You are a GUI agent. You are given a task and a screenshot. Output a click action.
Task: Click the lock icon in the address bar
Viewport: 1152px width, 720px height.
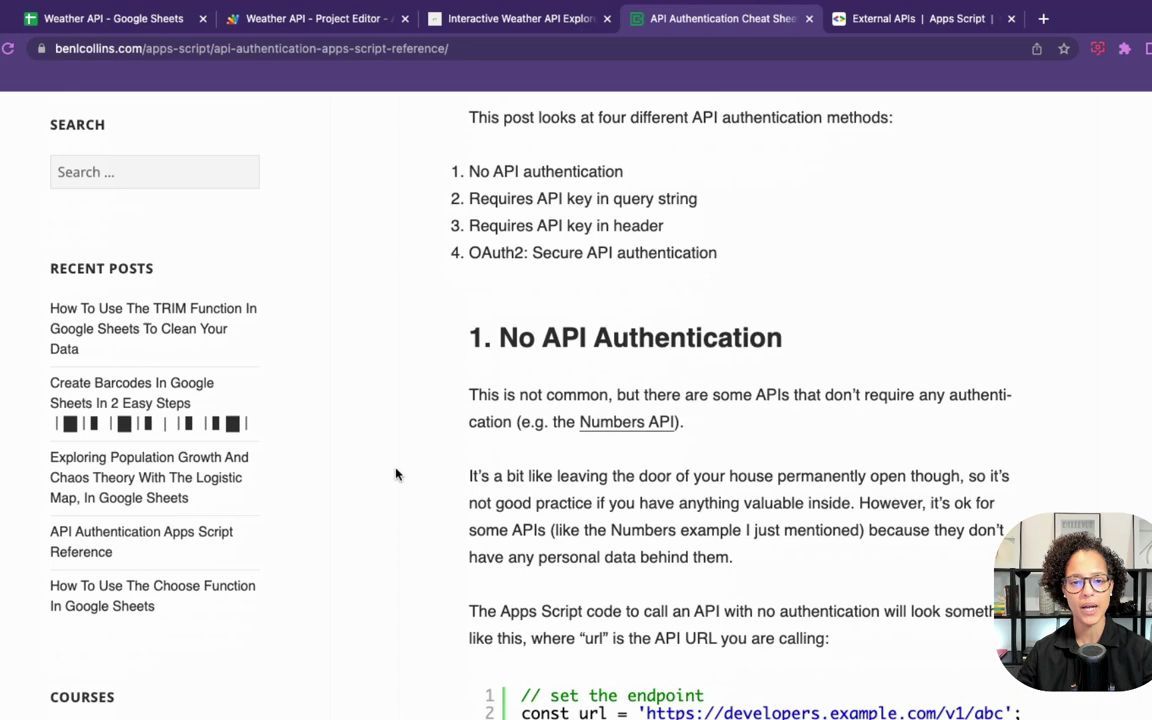point(41,48)
